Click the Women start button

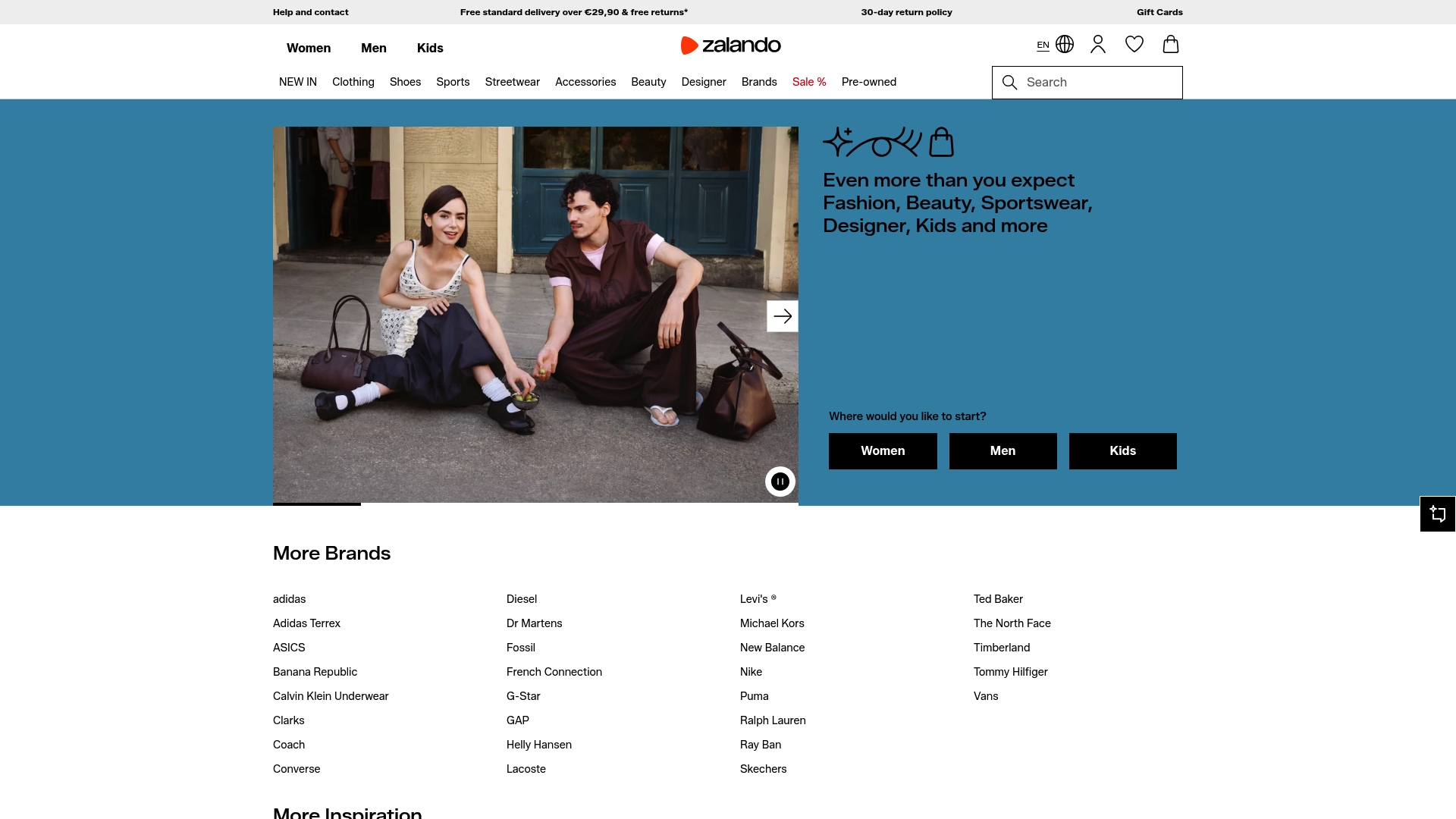point(882,450)
